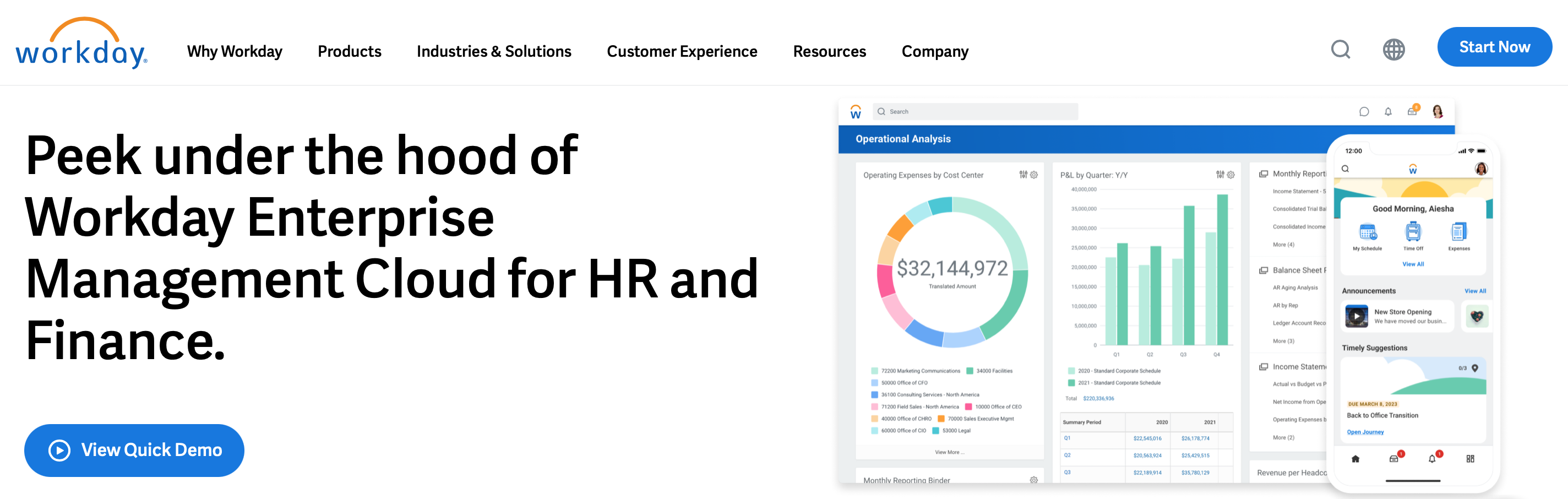
Task: Click mobile bell icon in bottom bar
Action: coord(1432,458)
